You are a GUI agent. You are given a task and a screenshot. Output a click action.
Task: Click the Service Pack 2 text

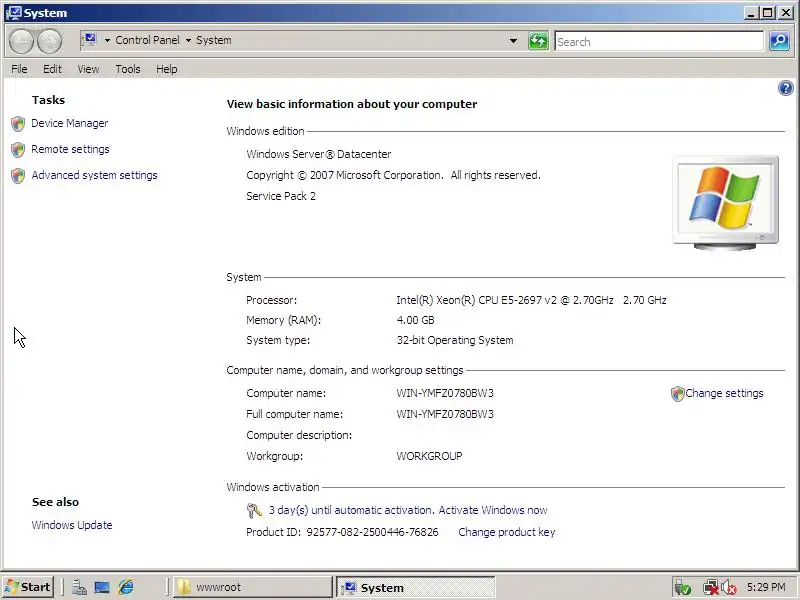pyautogui.click(x=281, y=196)
